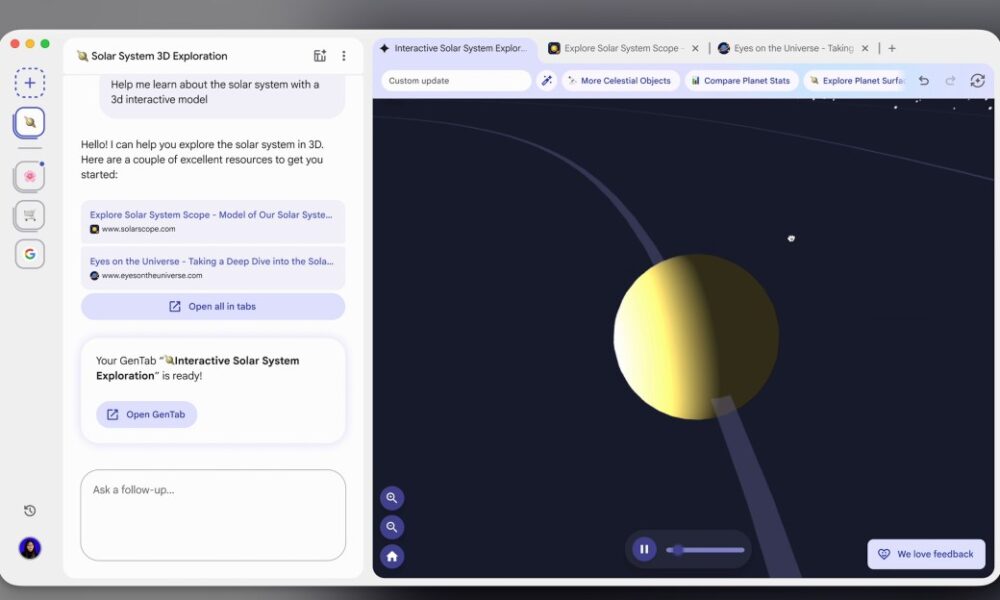The image size is (1000, 600).
Task: Switch to the Explore Solar System Scope tab
Action: pos(620,47)
